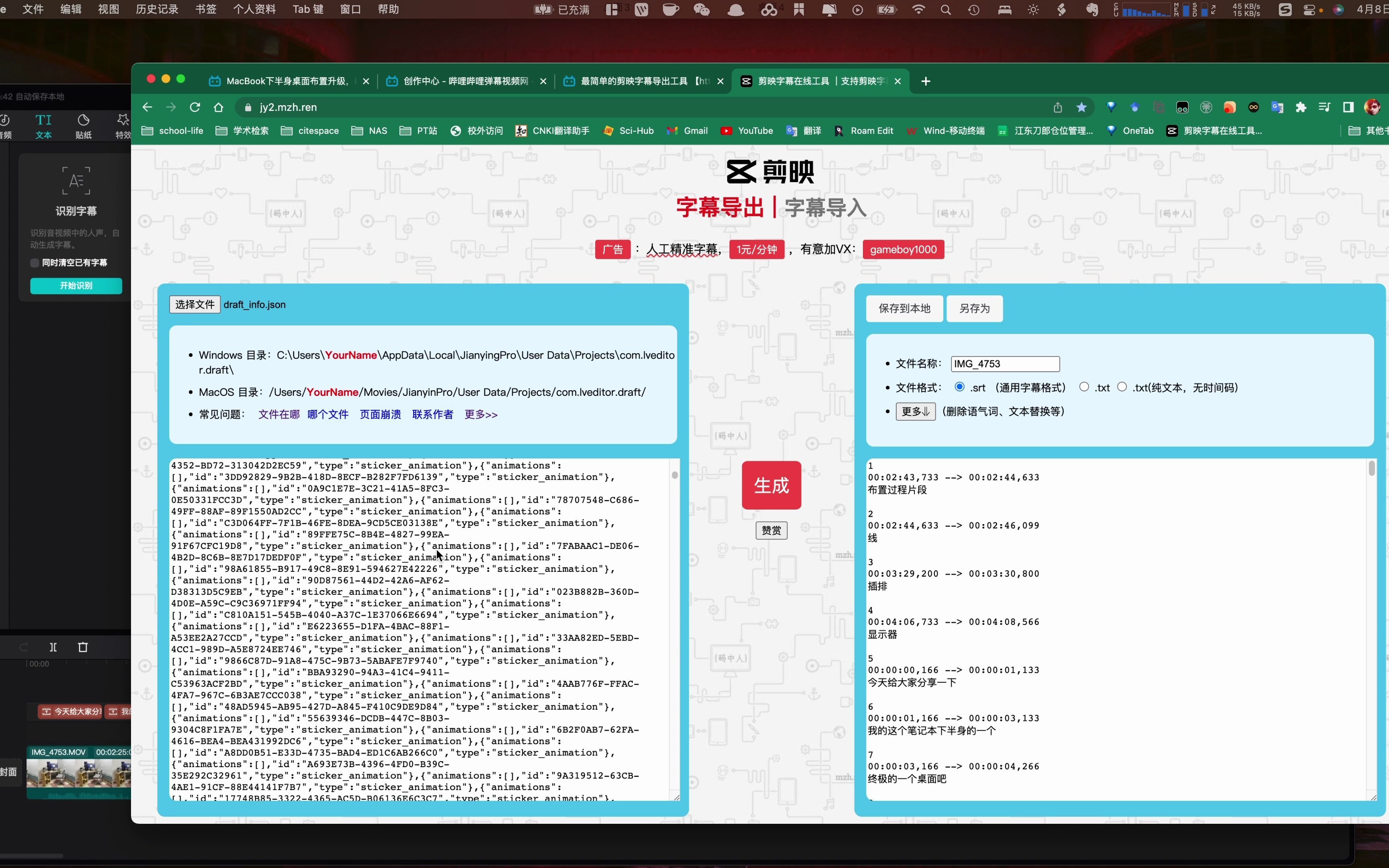Open Spotlight search in the macOS menu bar
The height and width of the screenshot is (868, 1389).
945,10
